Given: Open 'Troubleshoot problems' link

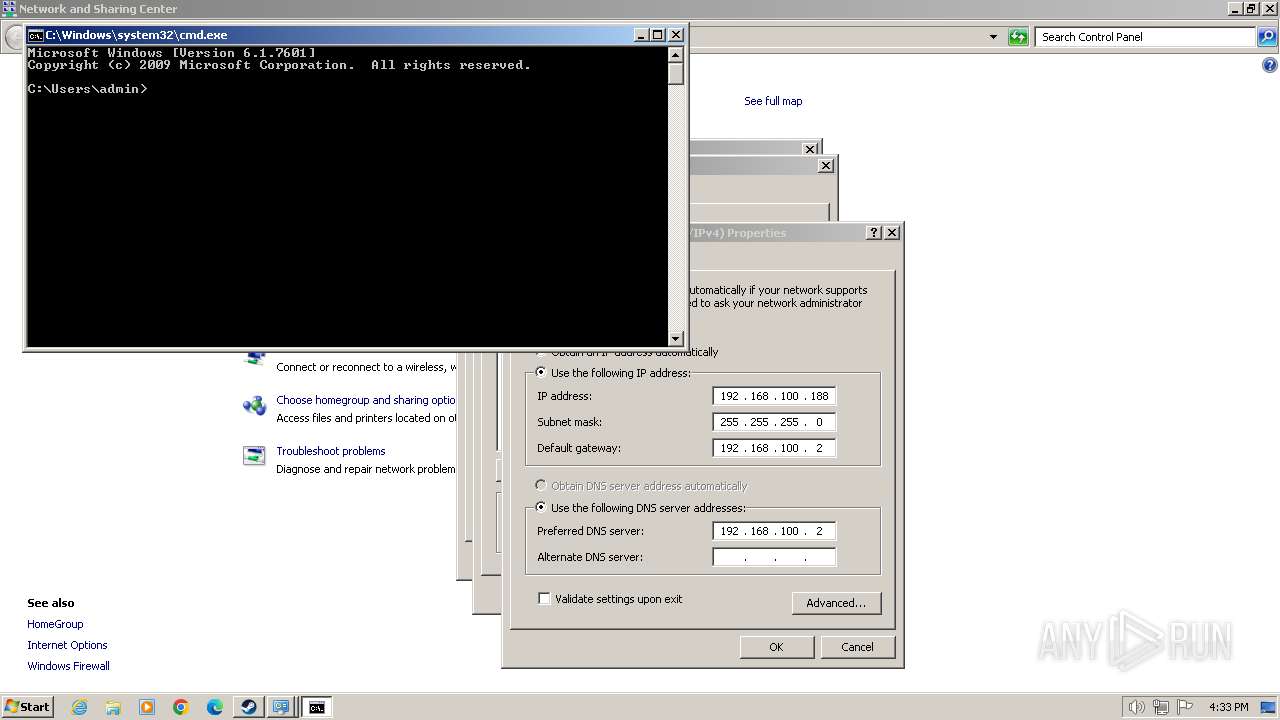Looking at the screenshot, I should pos(331,451).
